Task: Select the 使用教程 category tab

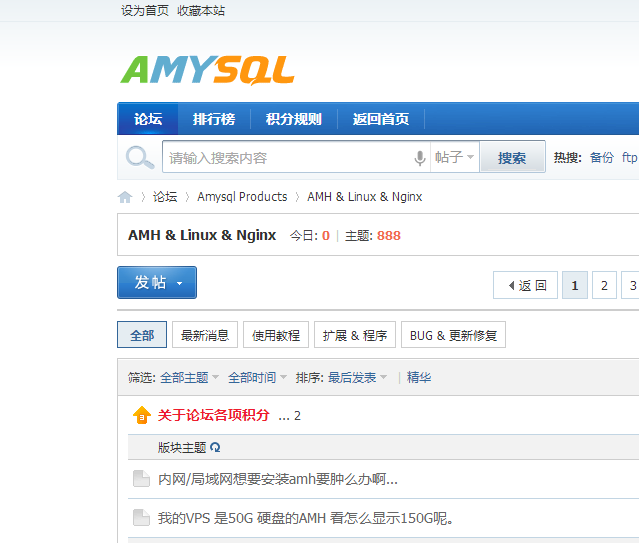Action: (276, 335)
